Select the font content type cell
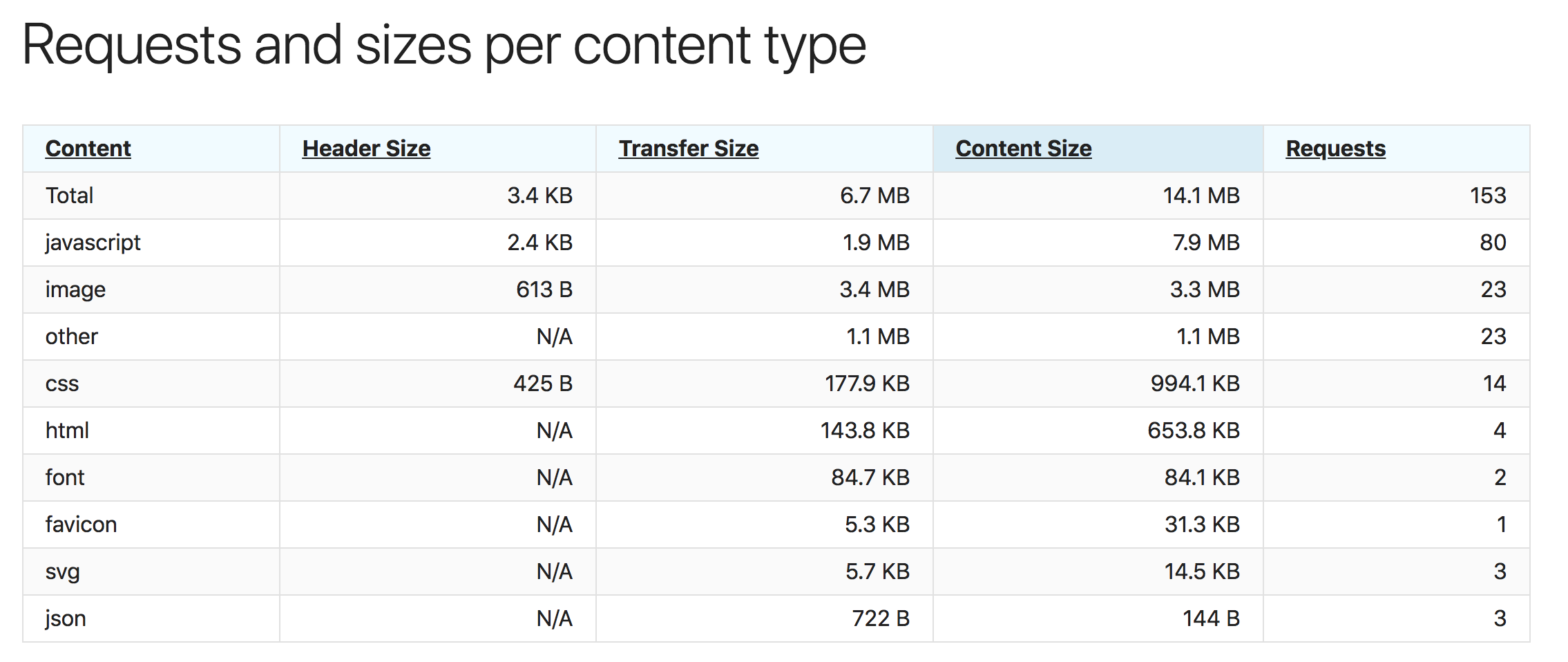This screenshot has height=662, width=1568. click(65, 477)
